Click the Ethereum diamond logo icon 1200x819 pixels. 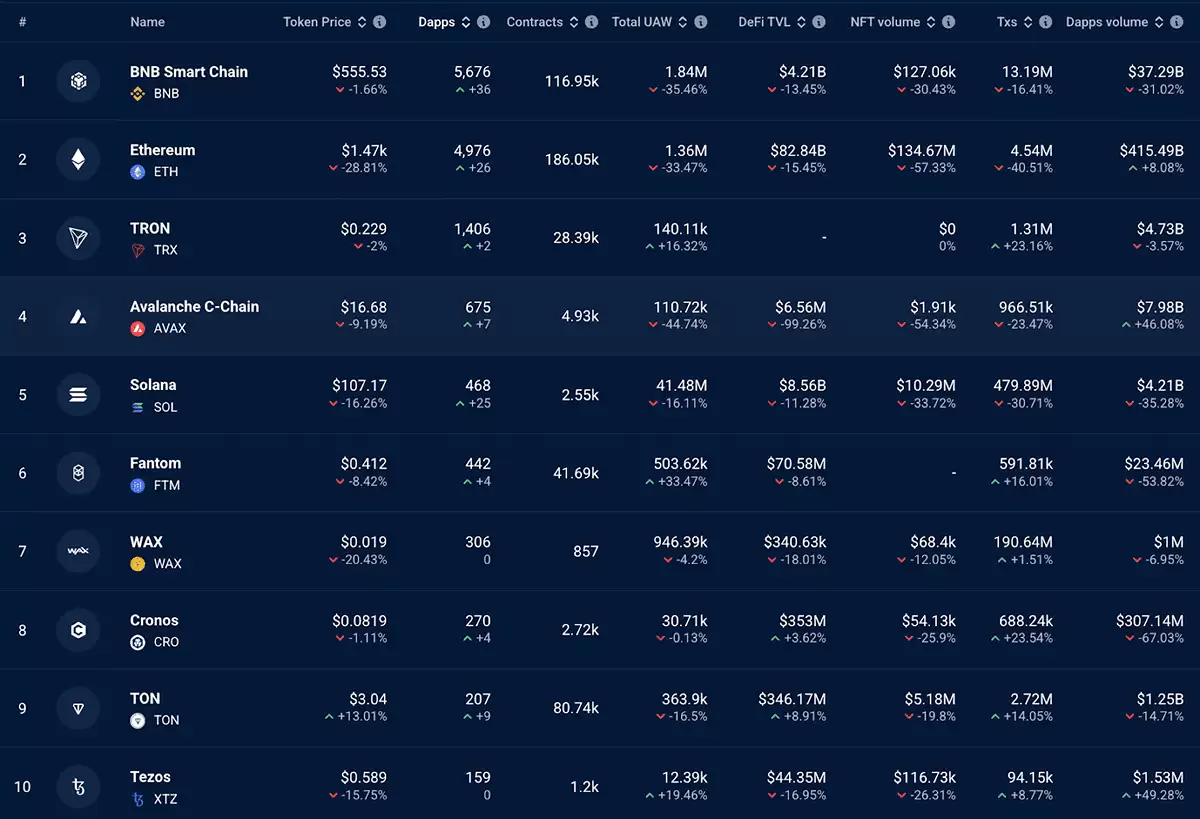point(78,159)
